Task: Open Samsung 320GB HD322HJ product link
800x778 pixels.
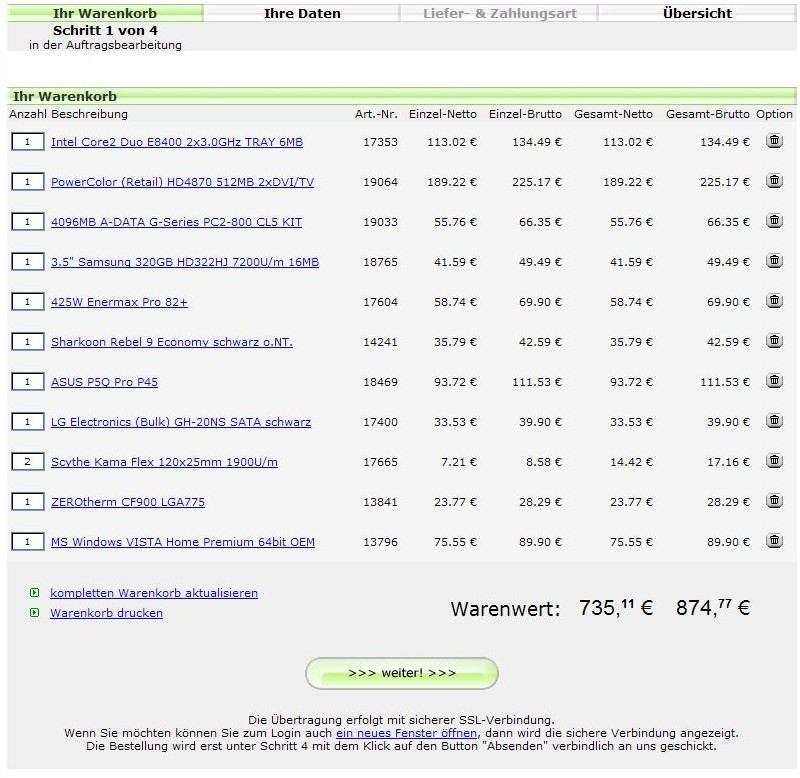Action: [x=185, y=262]
